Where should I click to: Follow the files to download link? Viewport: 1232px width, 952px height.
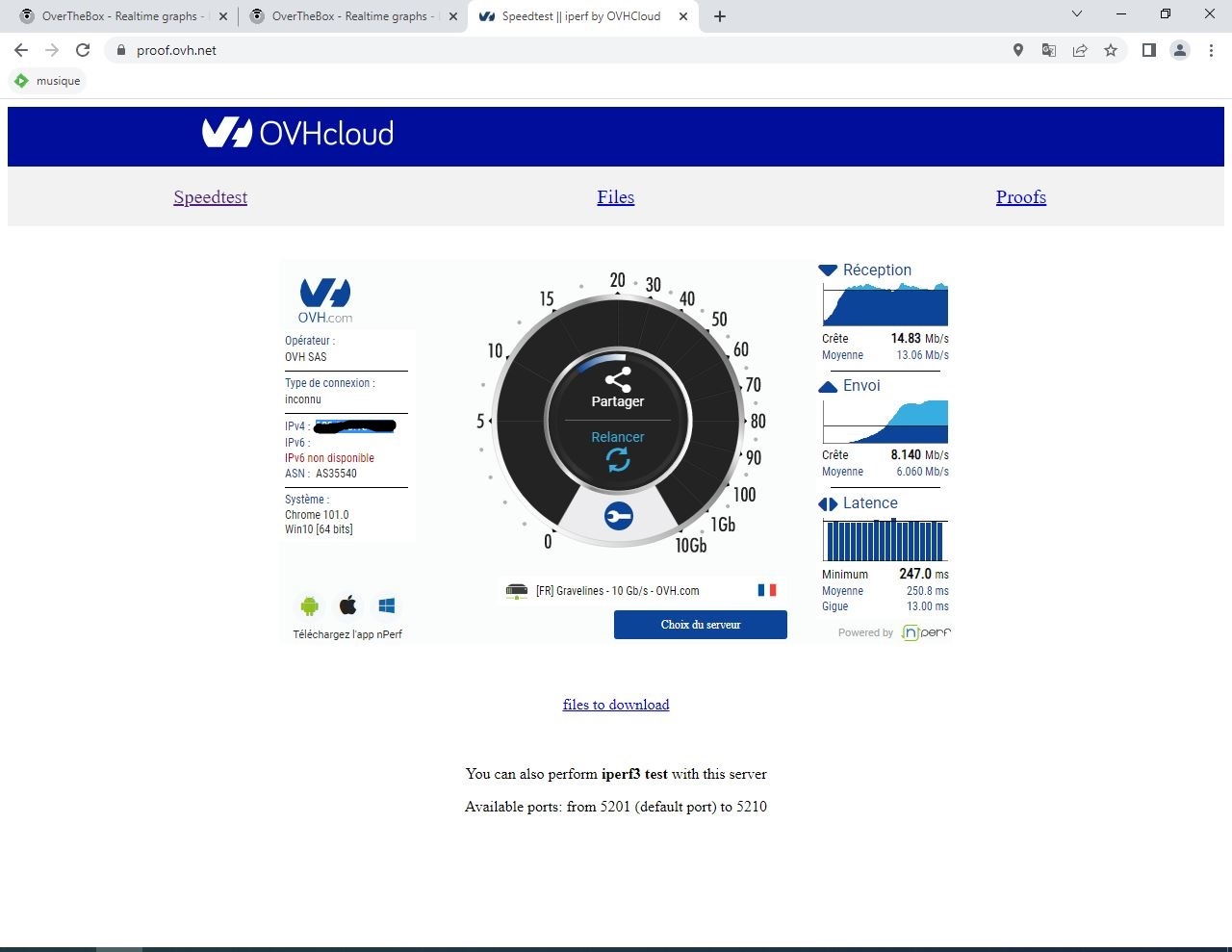coord(616,705)
